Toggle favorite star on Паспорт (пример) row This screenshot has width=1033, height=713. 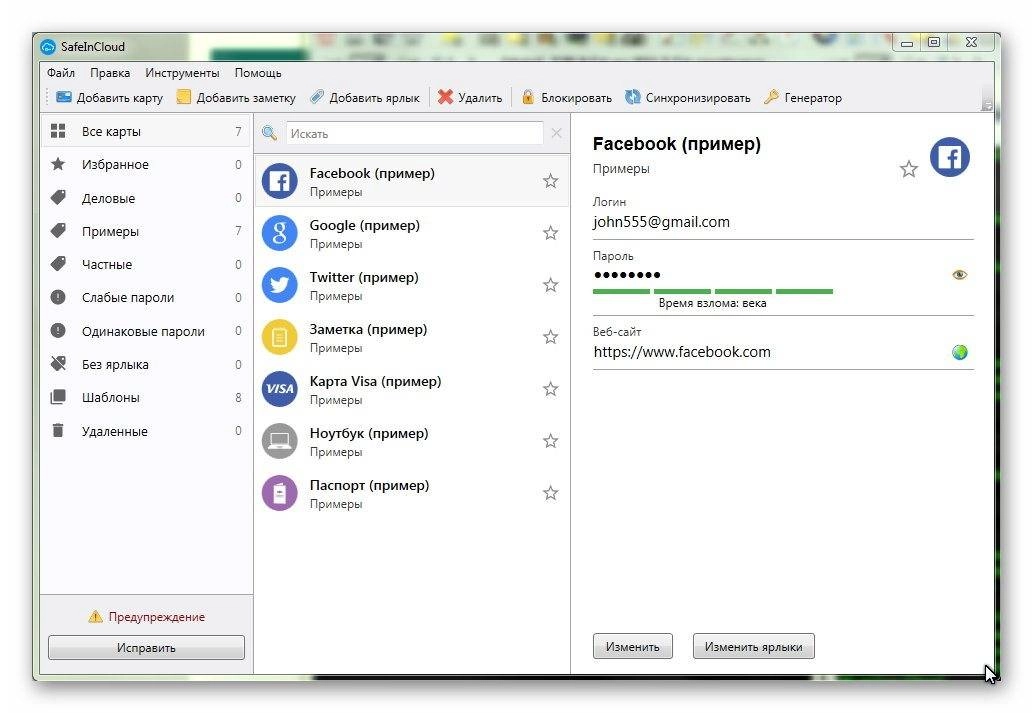(x=551, y=493)
